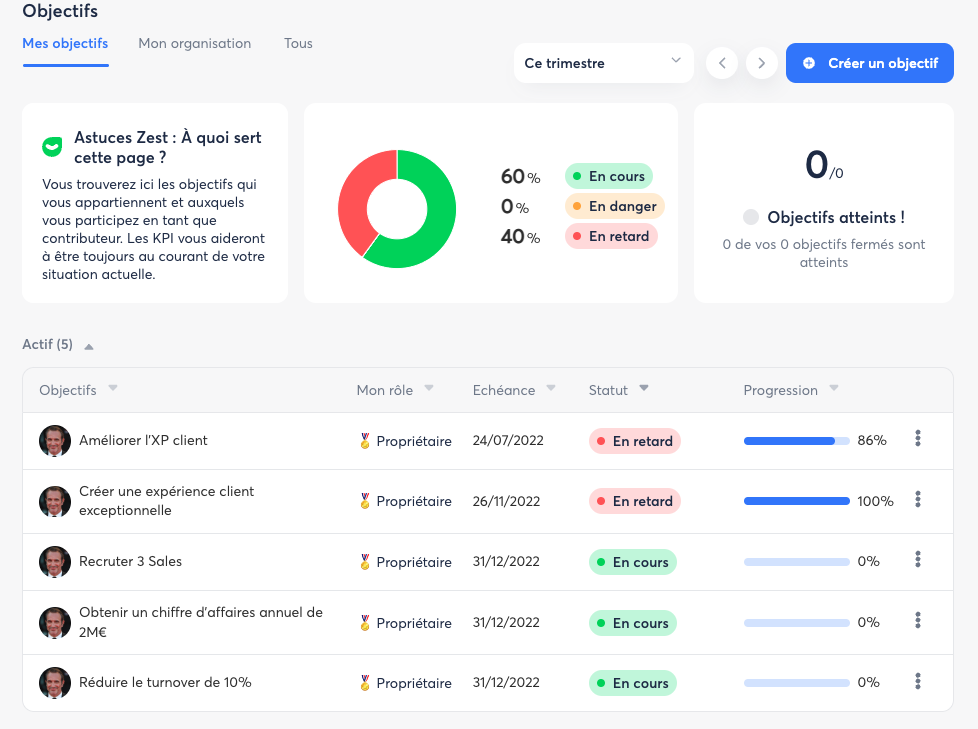Click avatar beside Obtenir un chiffre d'affaires objective
This screenshot has width=978, height=729.
[55, 622]
